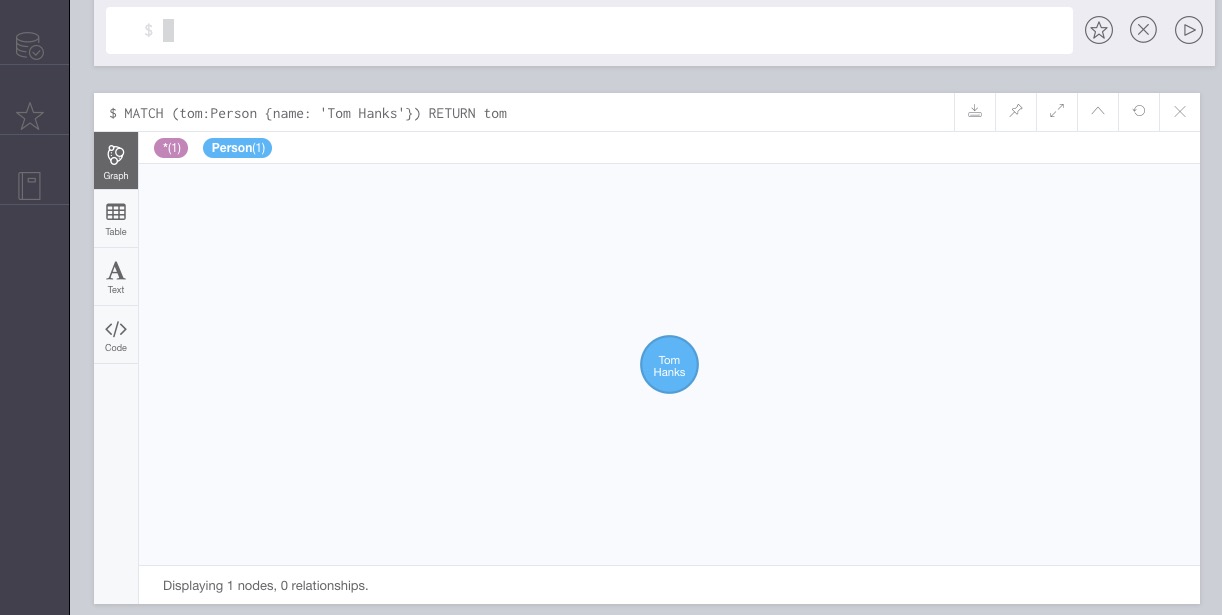Screen dimensions: 1222x615
Task: Download the result using export icon
Action: 975,112
